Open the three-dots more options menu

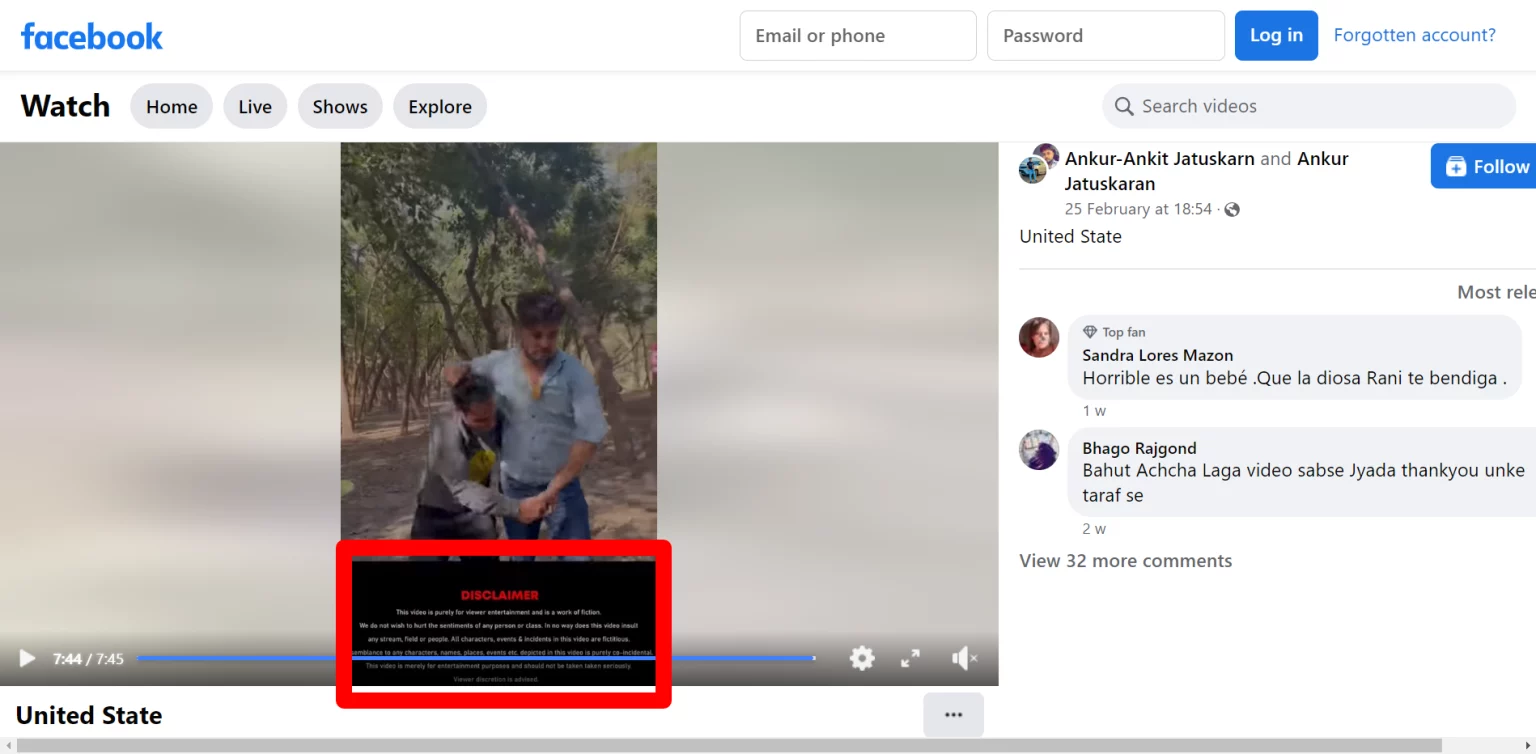tap(953, 715)
